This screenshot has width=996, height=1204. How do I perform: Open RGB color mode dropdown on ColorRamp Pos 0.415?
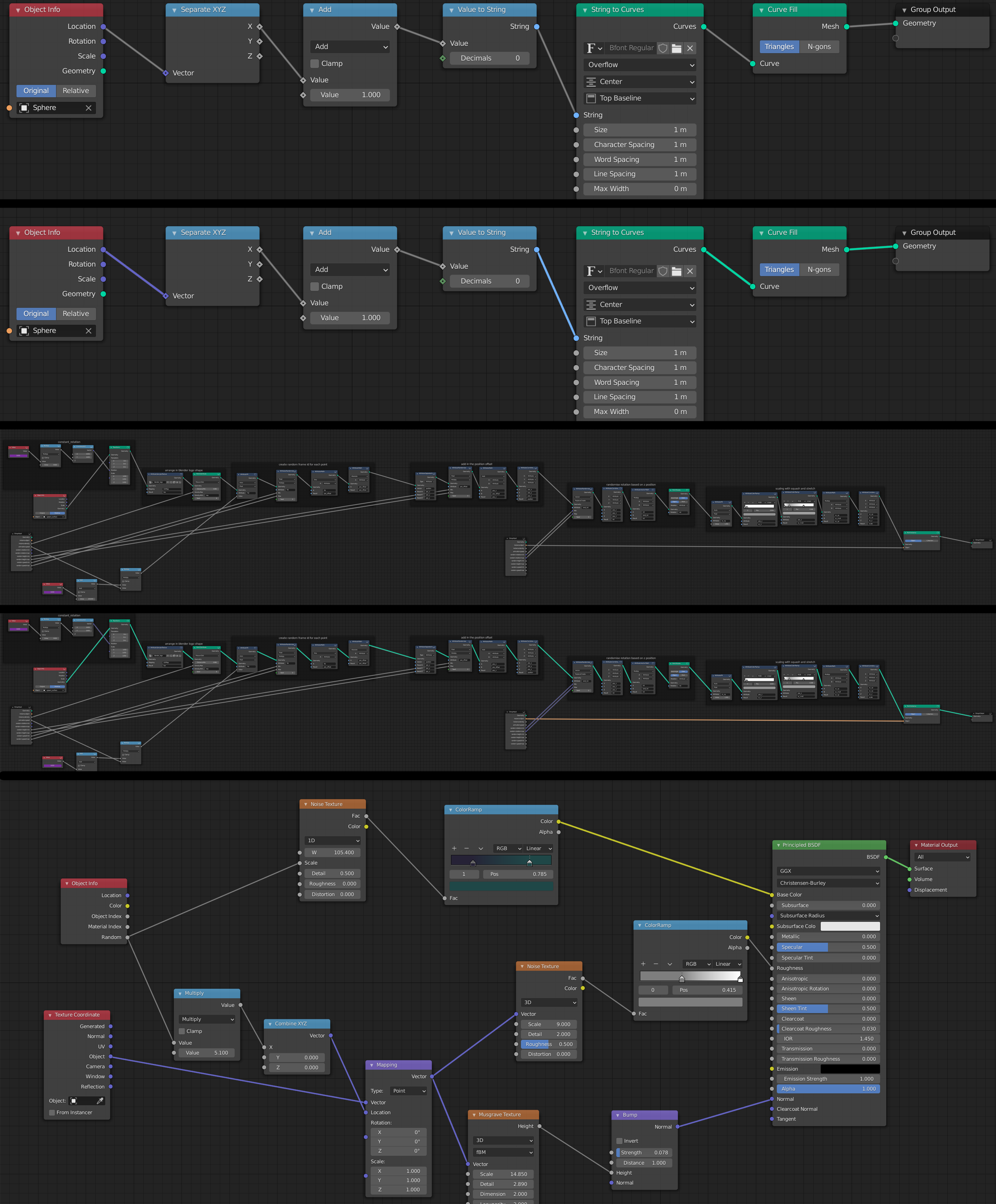tap(697, 964)
